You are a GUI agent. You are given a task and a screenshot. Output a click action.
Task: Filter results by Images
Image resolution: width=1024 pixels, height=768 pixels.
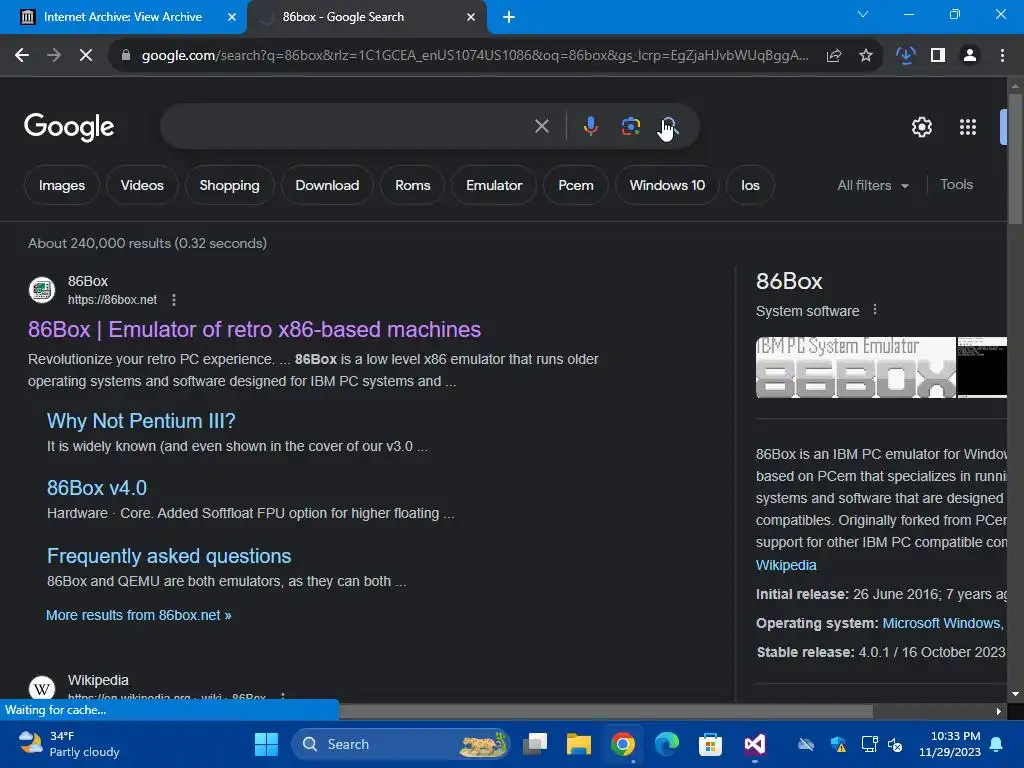pyautogui.click(x=61, y=185)
